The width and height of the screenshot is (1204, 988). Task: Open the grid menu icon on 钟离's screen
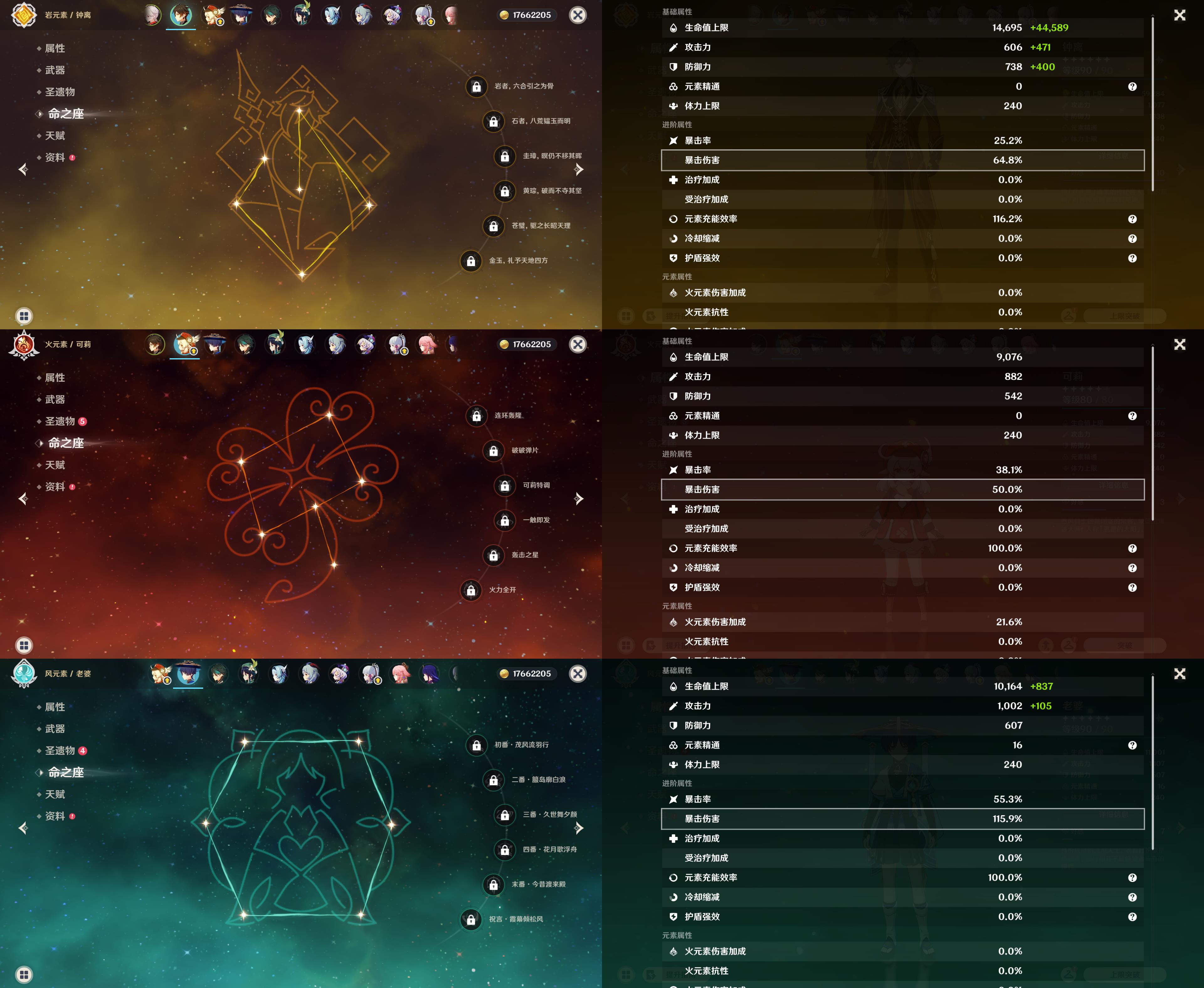(x=24, y=316)
